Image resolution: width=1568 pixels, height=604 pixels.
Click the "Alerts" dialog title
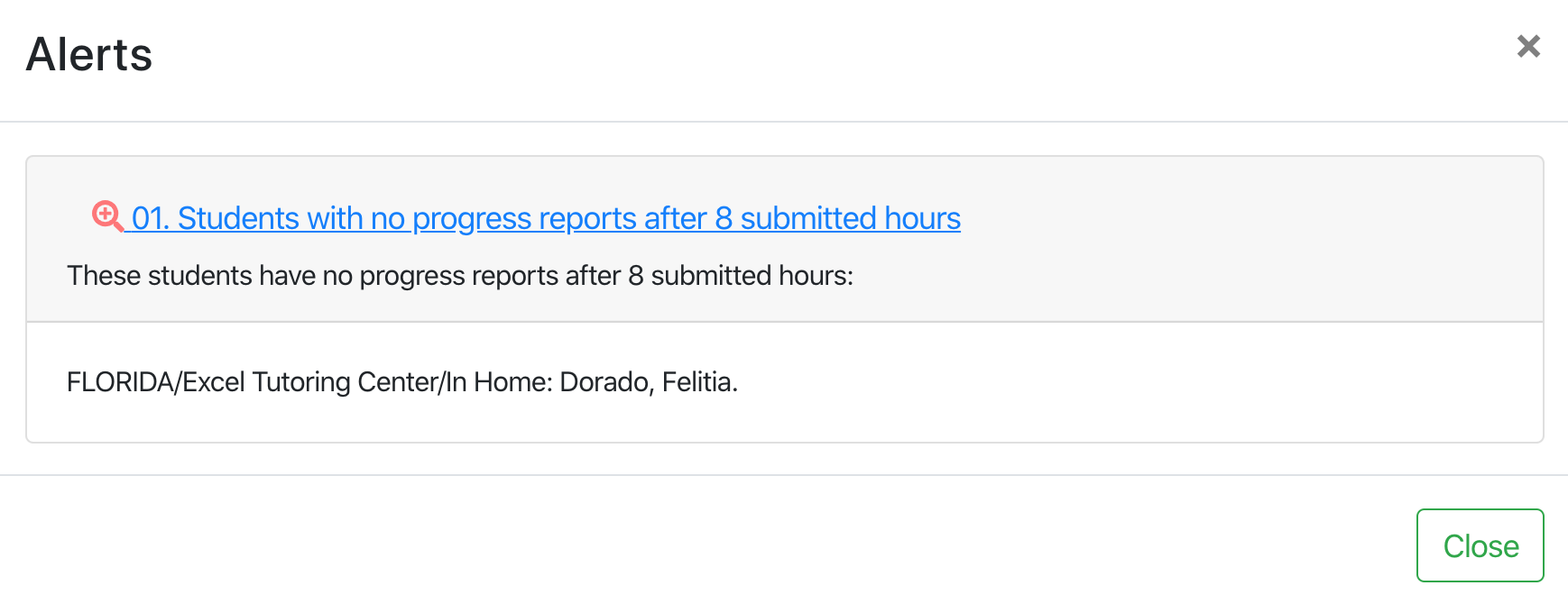pos(89,54)
